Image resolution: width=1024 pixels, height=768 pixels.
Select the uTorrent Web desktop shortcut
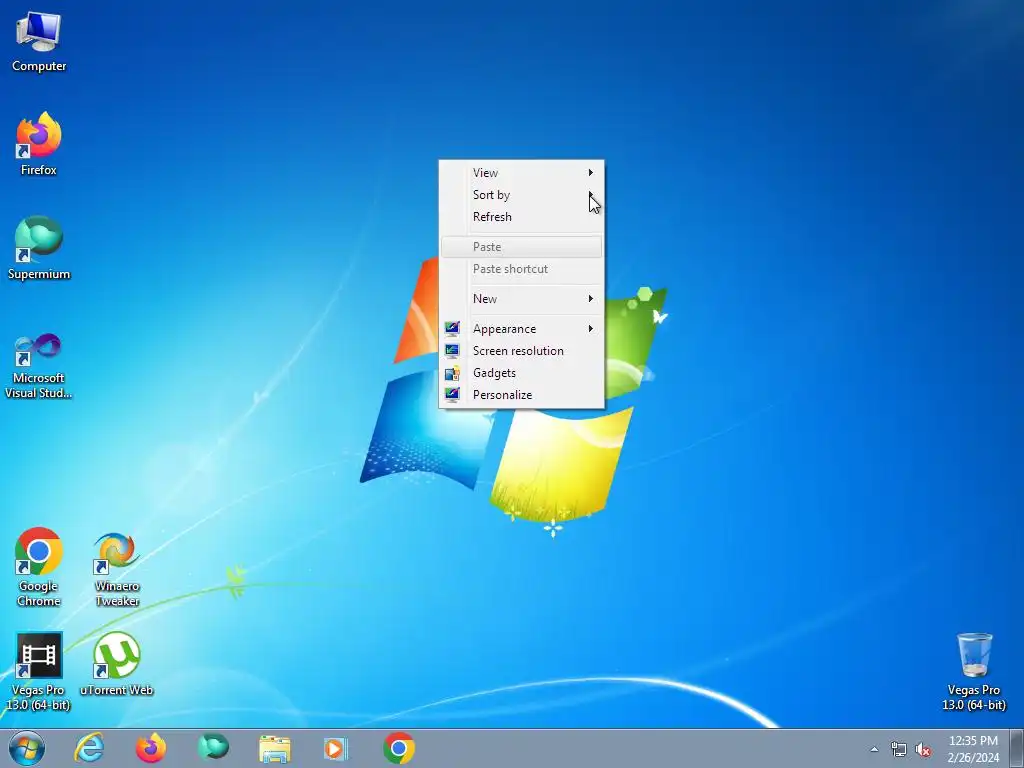[116, 664]
